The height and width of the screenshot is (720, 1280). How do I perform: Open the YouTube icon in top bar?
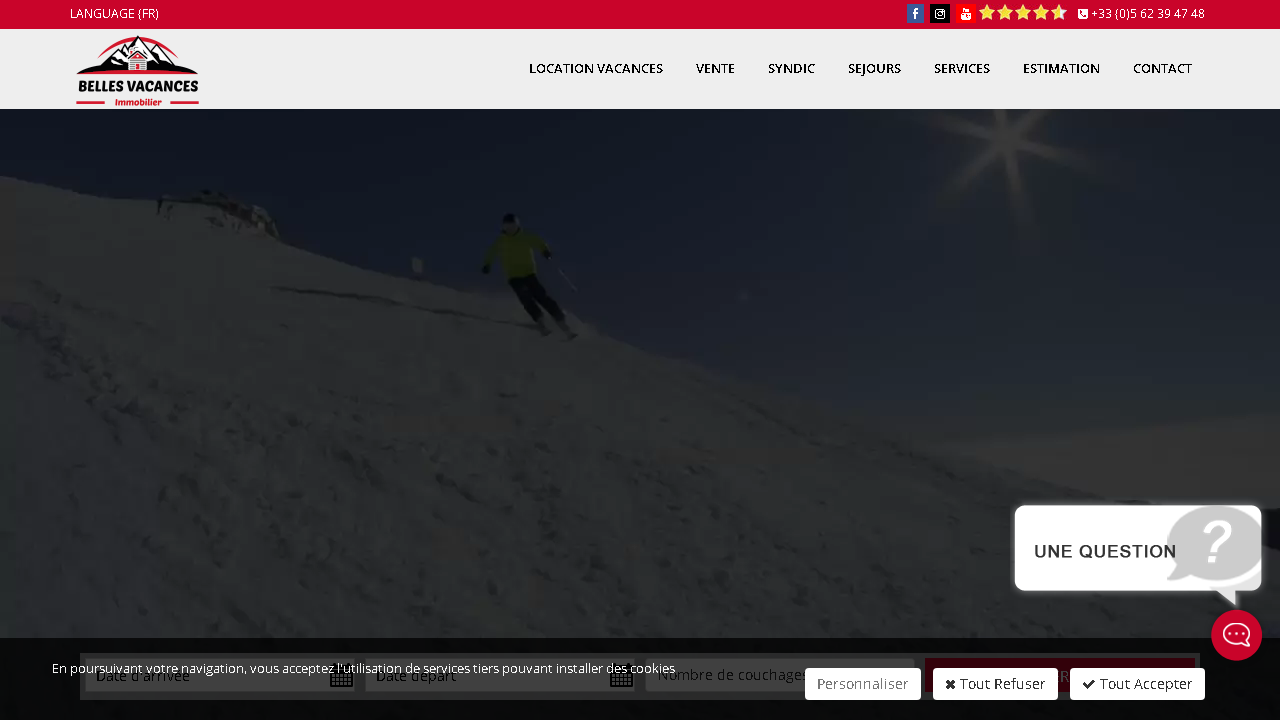(x=965, y=14)
